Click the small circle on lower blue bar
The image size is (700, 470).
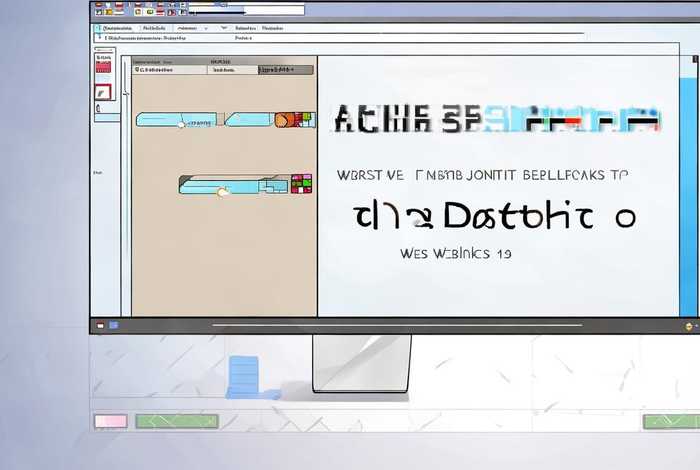pyautogui.click(x=223, y=190)
